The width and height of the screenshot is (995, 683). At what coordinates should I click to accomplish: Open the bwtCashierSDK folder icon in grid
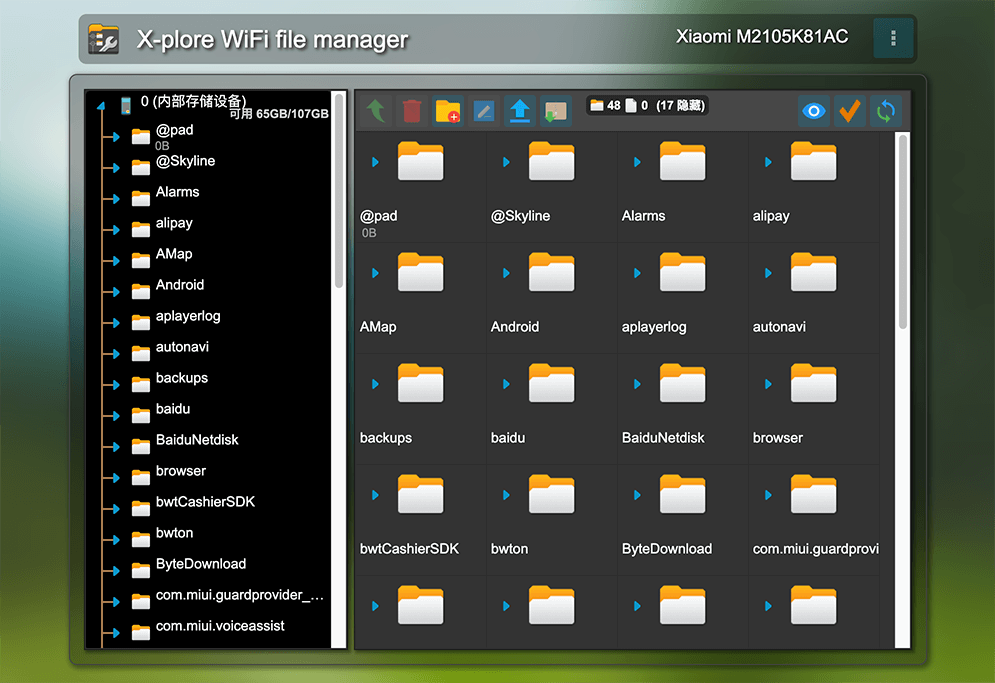[x=420, y=494]
